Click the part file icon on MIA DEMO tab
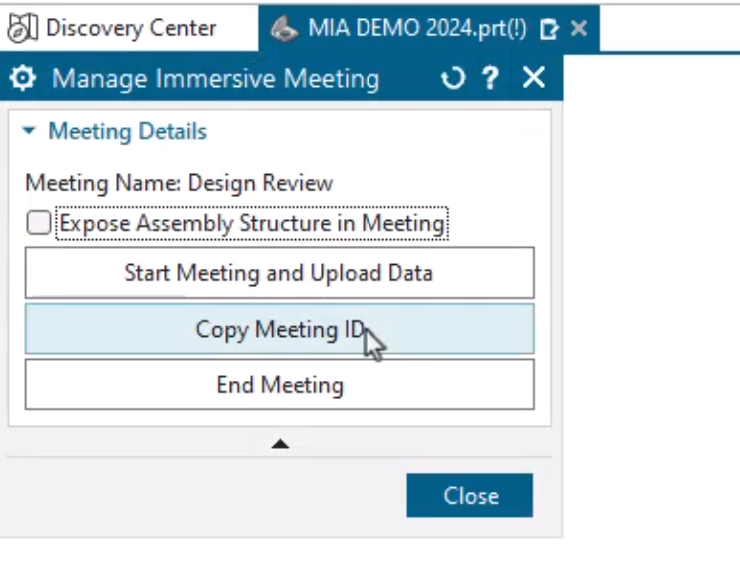740x580 pixels. (x=285, y=28)
